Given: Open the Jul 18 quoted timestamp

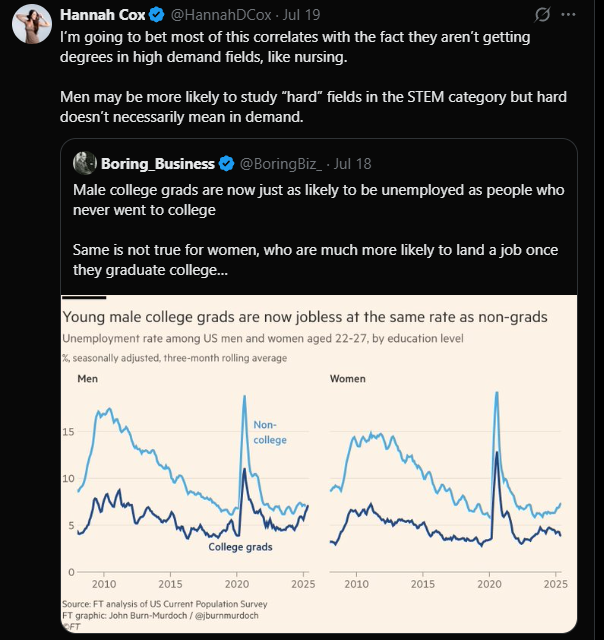Looking at the screenshot, I should point(353,164).
